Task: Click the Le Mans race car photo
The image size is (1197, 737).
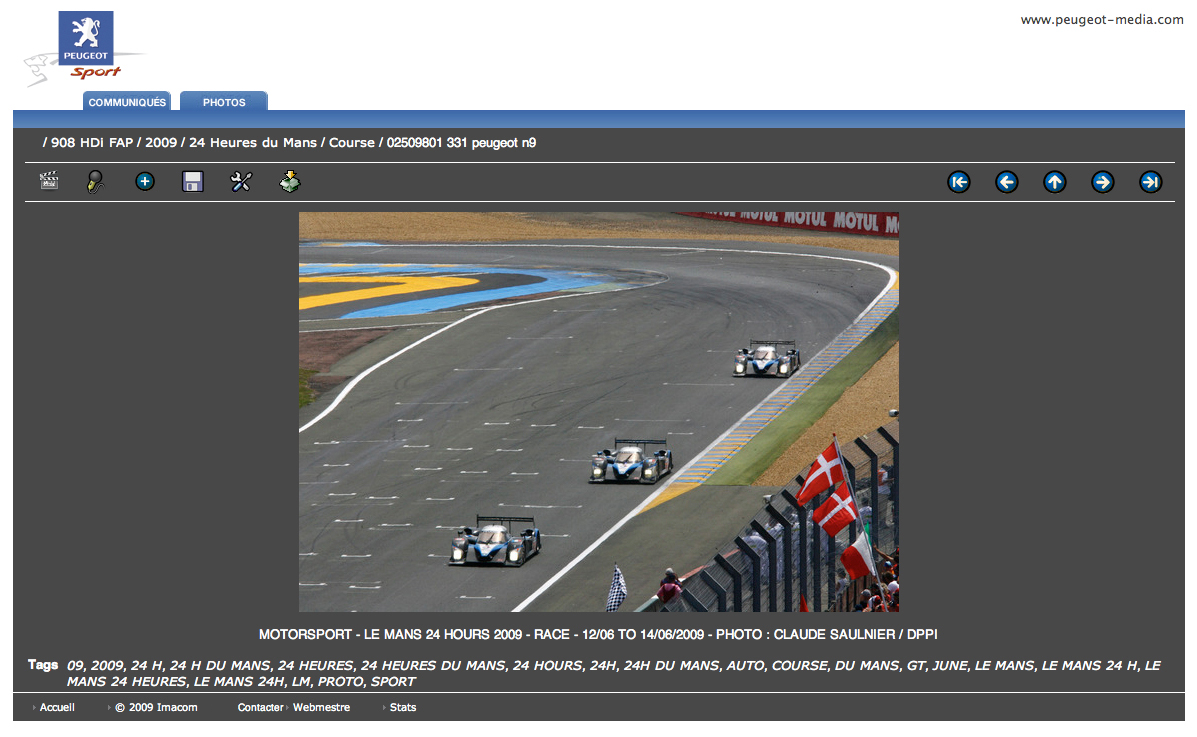Action: click(x=598, y=412)
